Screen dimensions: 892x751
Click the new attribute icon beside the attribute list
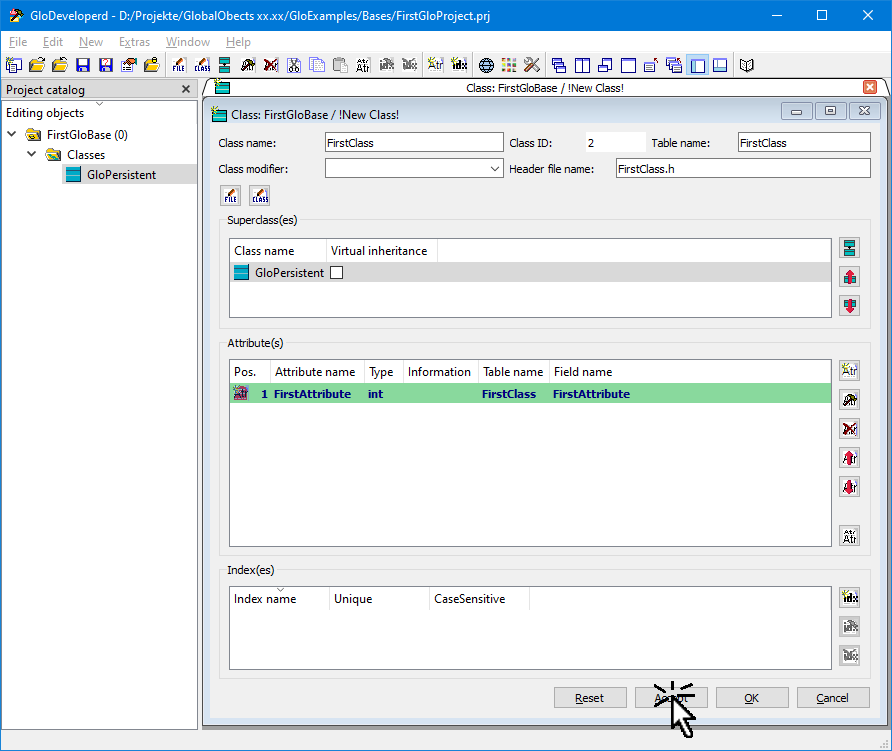click(x=850, y=371)
